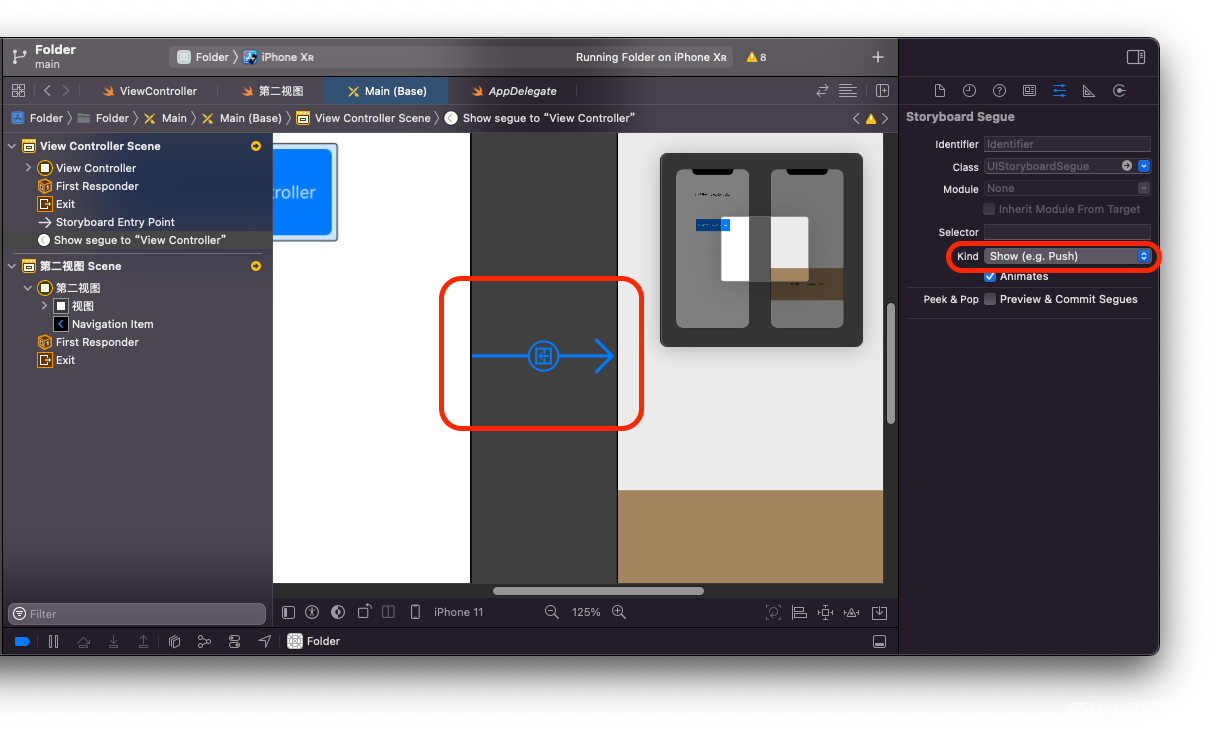Open the Quick Help inspector

tap(999, 91)
